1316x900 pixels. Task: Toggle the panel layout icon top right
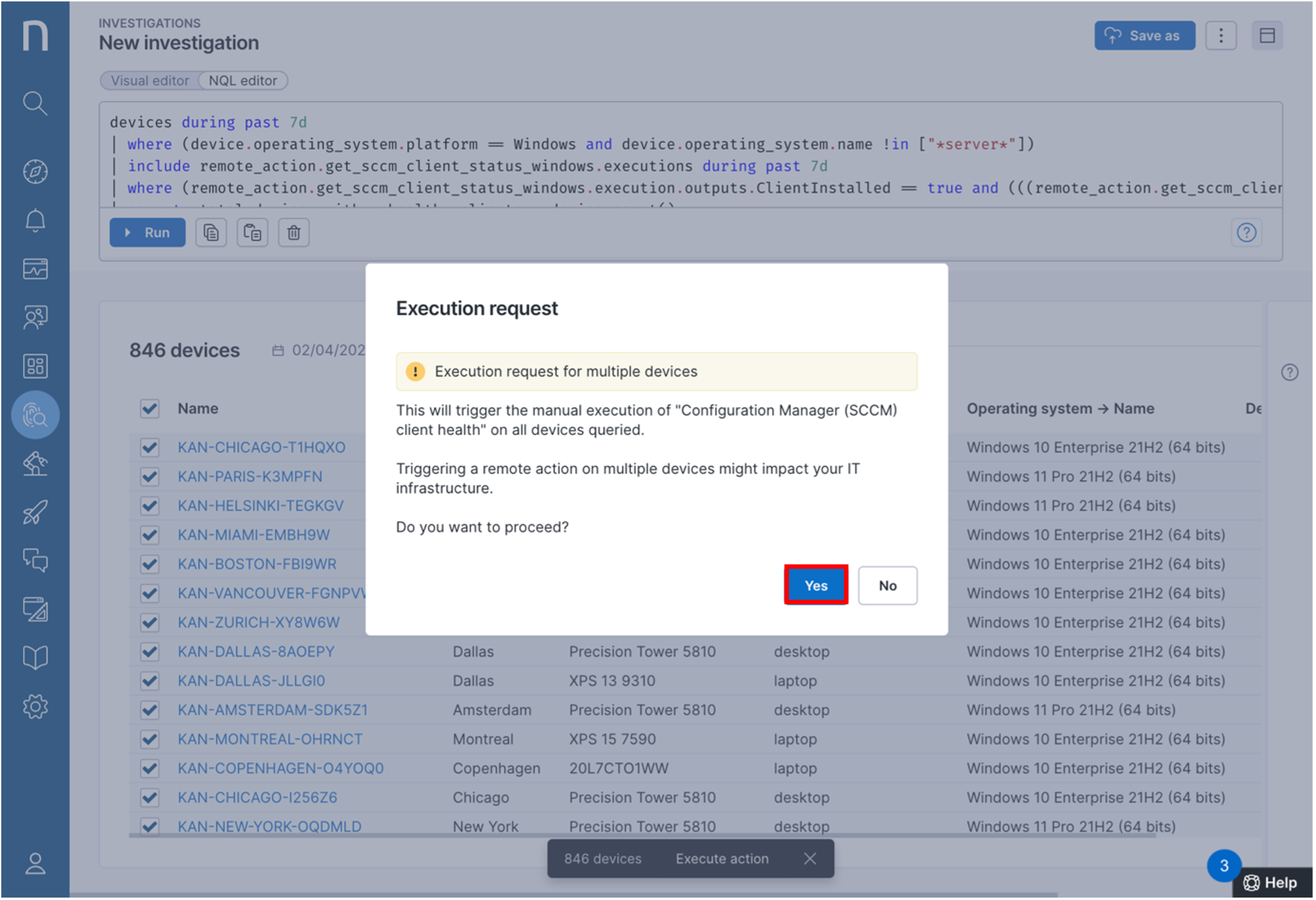point(1267,35)
